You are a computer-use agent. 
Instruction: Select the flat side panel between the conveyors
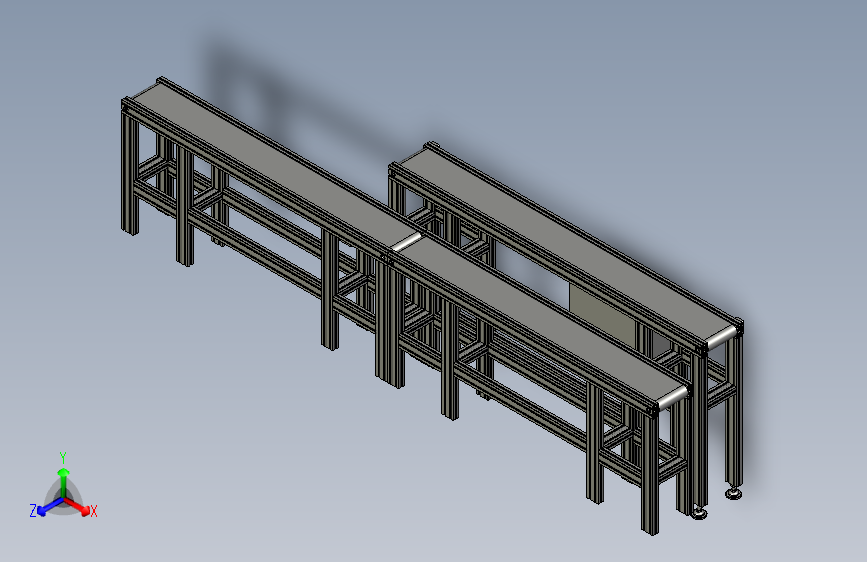(x=602, y=317)
